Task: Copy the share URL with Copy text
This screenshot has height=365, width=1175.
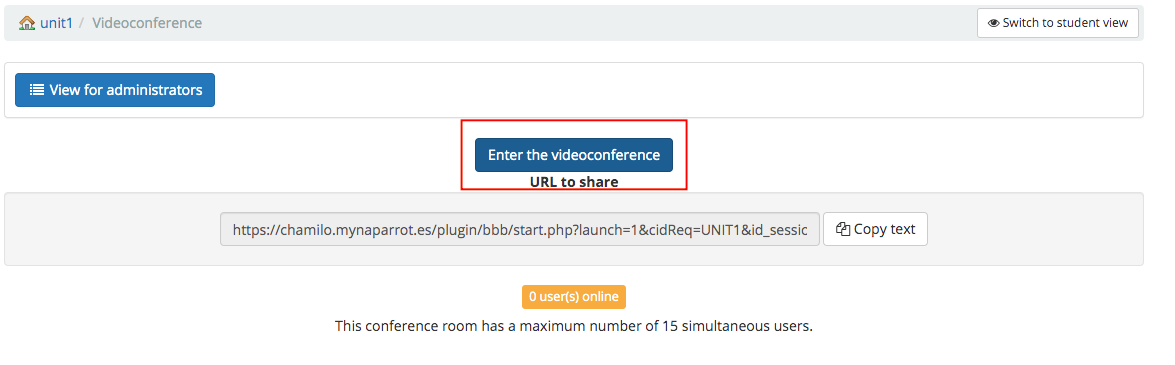Action: point(875,229)
